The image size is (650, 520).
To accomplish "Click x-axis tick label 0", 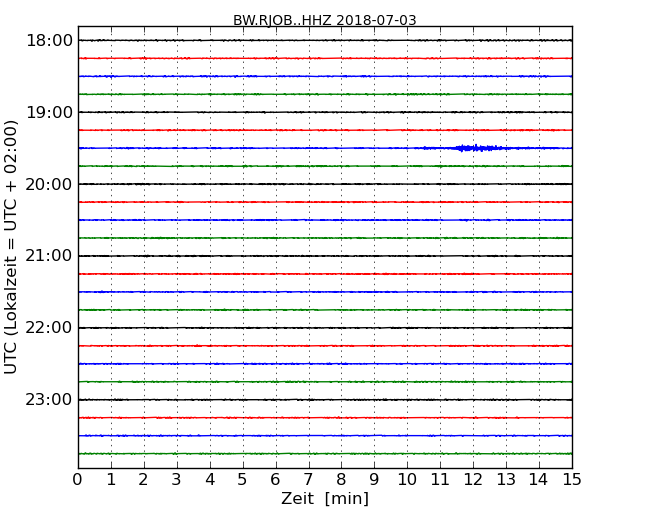I will [x=78, y=479].
